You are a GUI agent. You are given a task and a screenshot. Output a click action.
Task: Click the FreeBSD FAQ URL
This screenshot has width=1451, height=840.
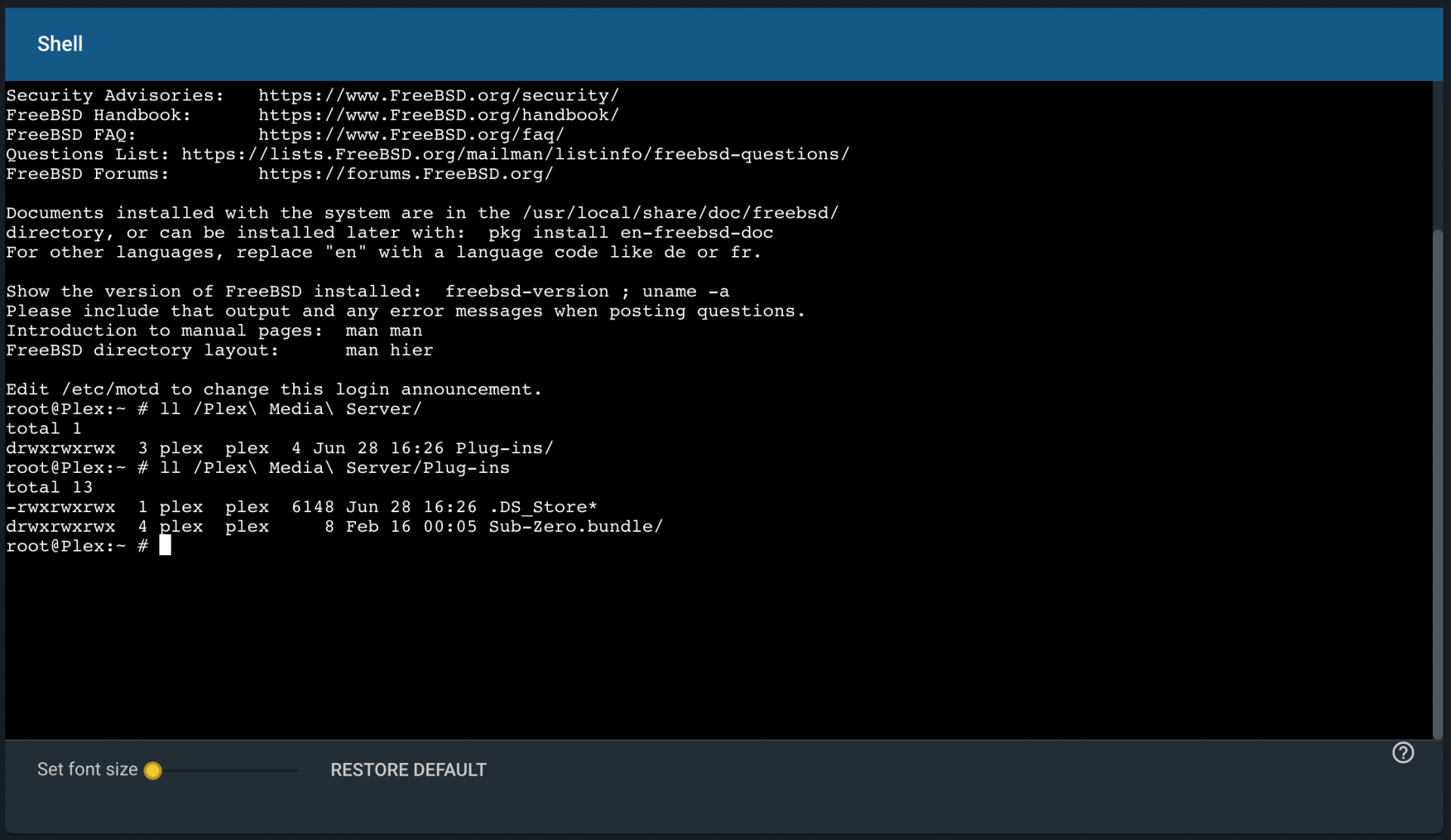click(411, 134)
